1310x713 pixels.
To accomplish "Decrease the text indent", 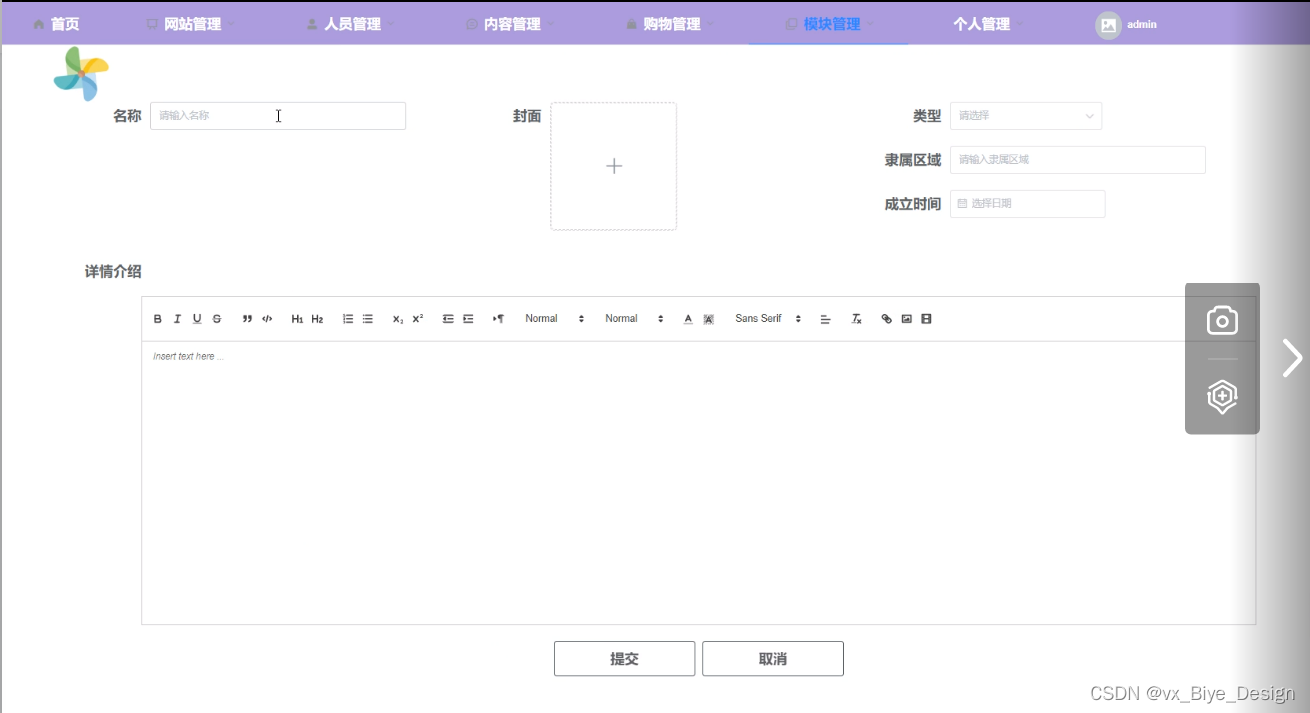I will [448, 319].
